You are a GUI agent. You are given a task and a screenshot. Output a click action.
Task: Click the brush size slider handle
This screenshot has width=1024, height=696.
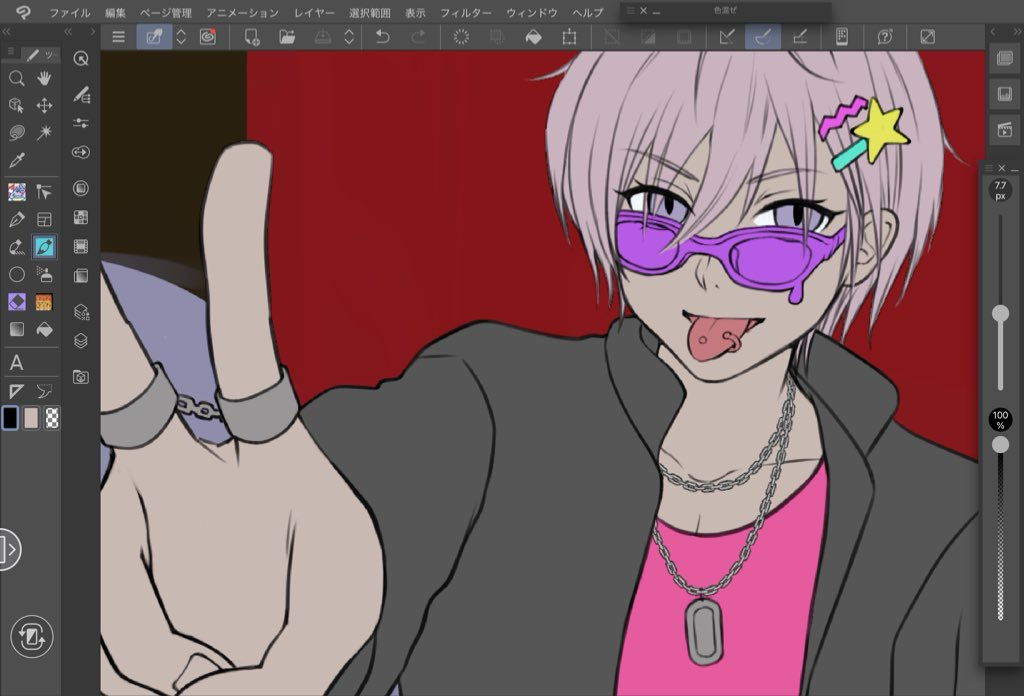coord(1000,314)
